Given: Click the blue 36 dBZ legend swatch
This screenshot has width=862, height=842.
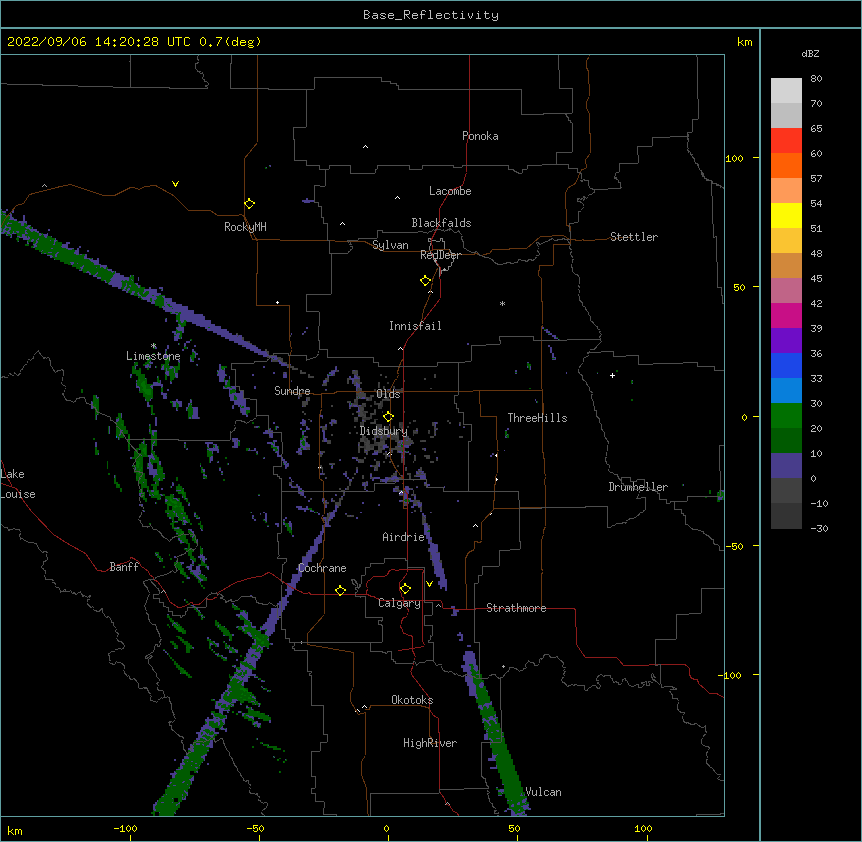Looking at the screenshot, I should 786,365.
